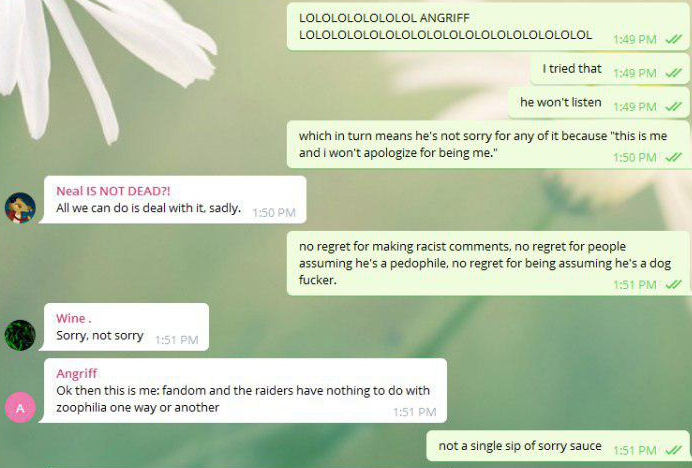
Task: Select the sender name Angriff
Action: 76,374
